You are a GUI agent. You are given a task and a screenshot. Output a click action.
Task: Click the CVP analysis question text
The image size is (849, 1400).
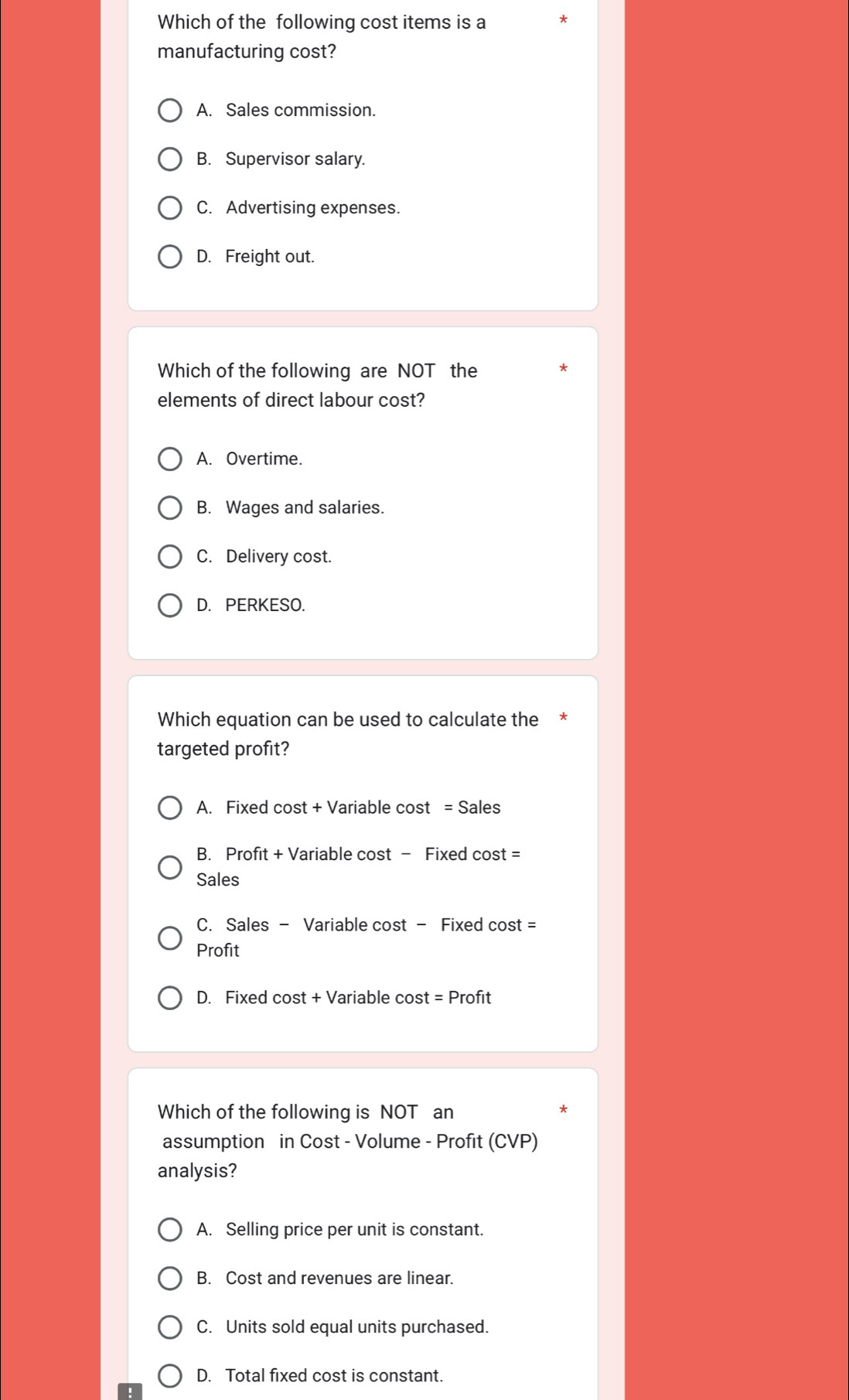click(x=347, y=1141)
